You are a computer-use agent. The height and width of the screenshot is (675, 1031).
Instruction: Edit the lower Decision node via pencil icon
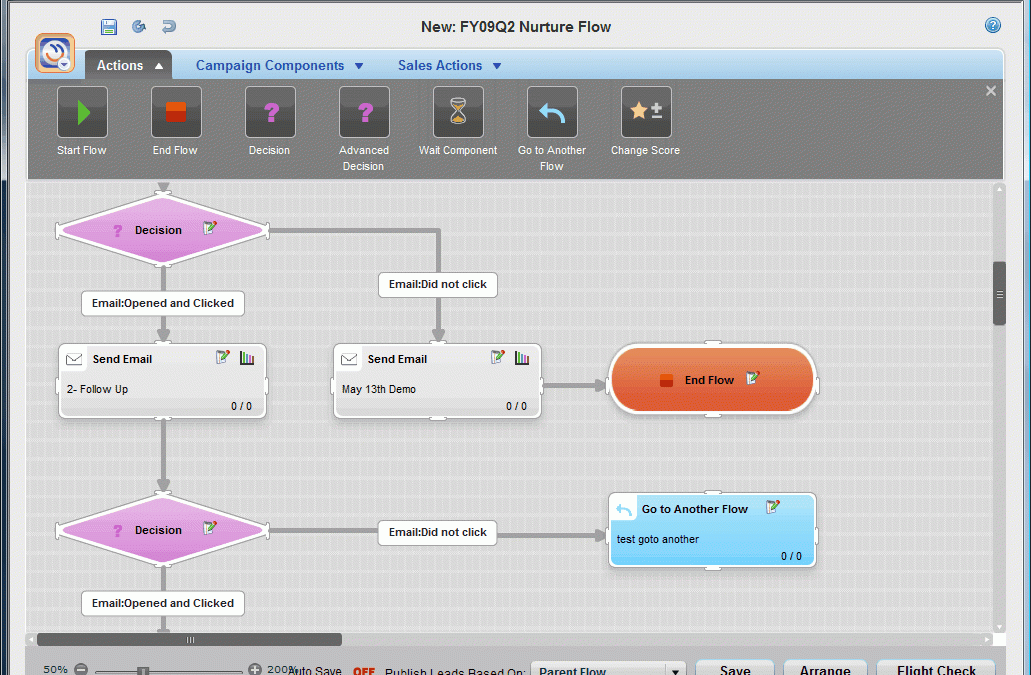(210, 528)
